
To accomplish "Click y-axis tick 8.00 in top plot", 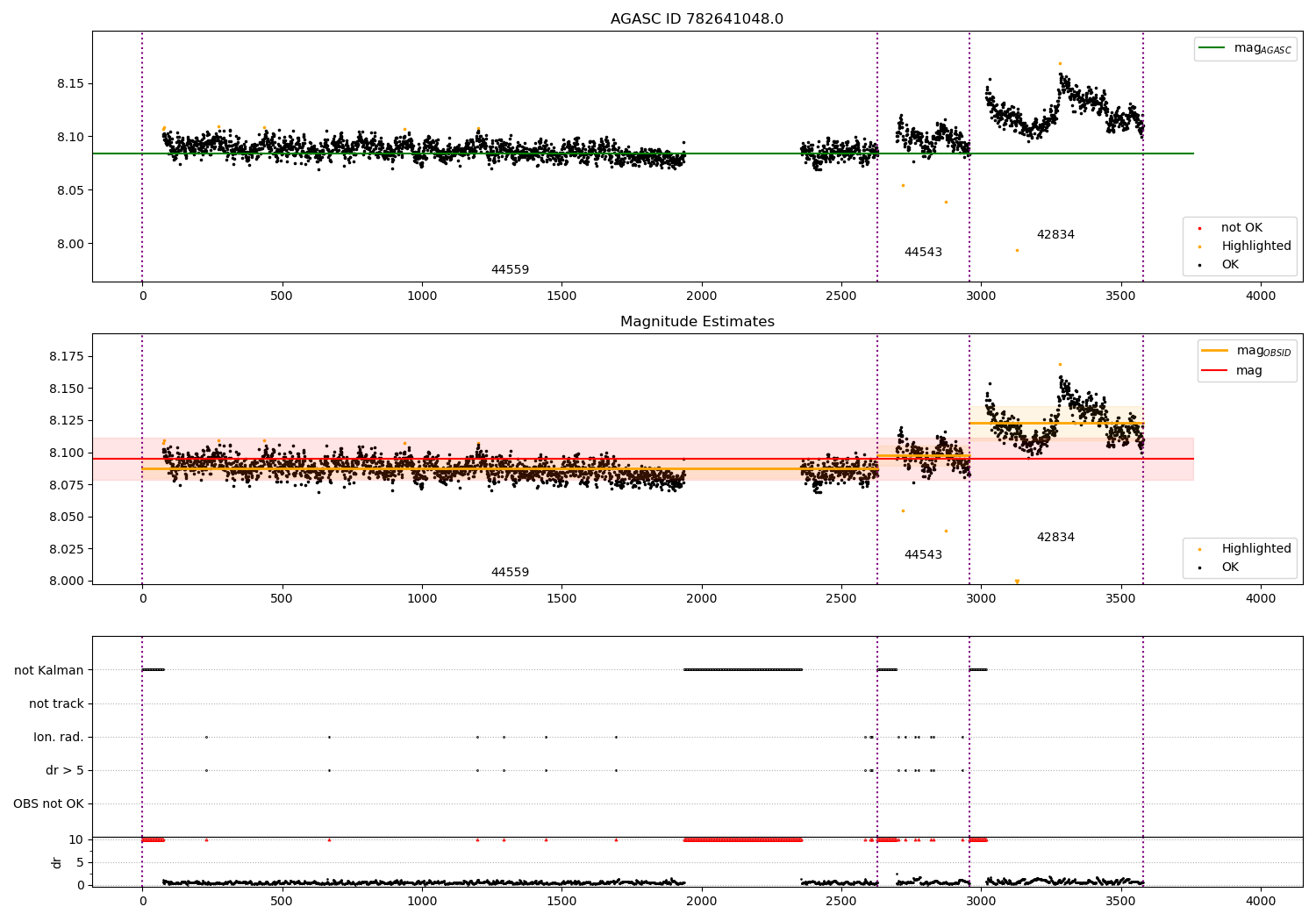I will tap(70, 245).
